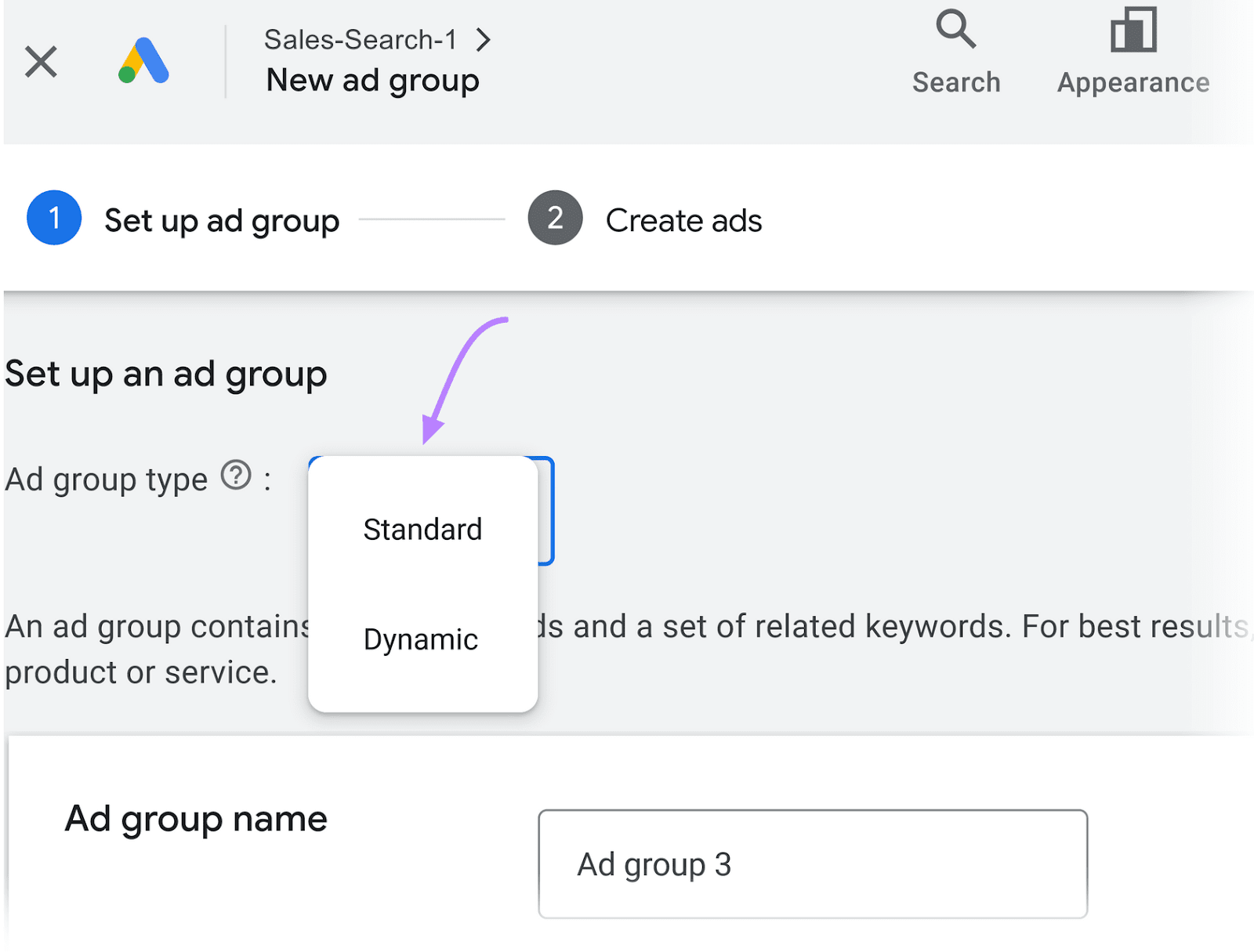Open the Search magnifier icon
Viewport: 1254px width, 952px height.
(x=955, y=30)
